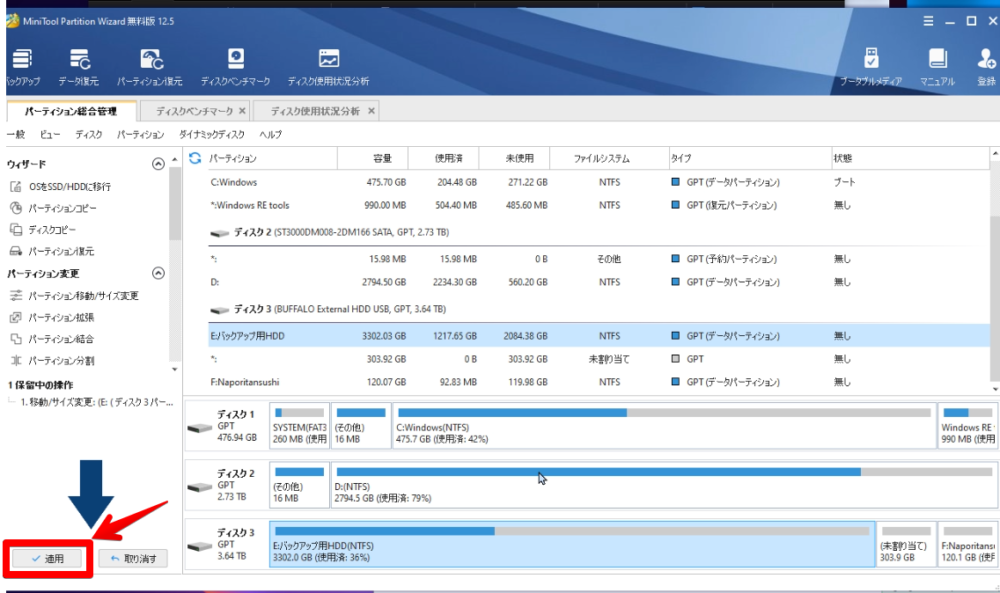The width and height of the screenshot is (1000, 593).
Task: Select the *:Windows RE tools partition row
Action: click(x=599, y=205)
